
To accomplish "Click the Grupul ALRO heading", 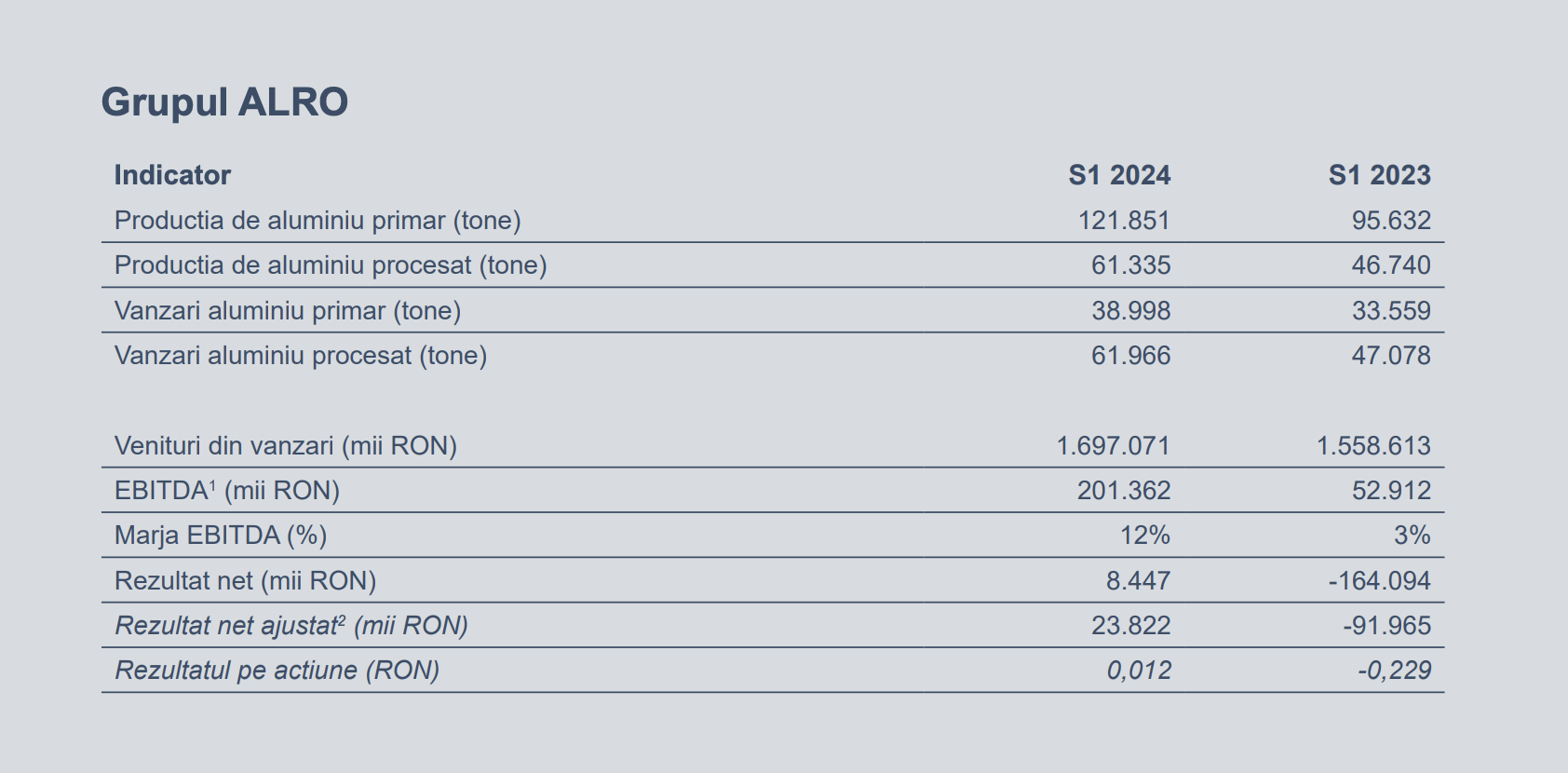I will pyautogui.click(x=224, y=102).
